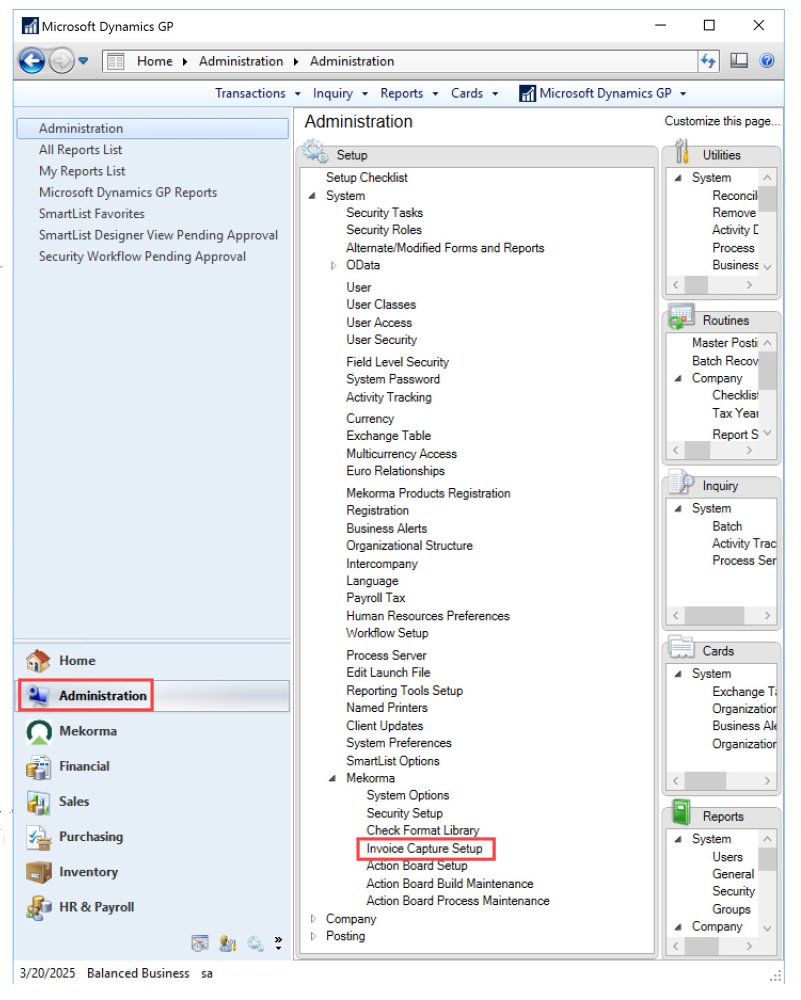Click the Inquiry magnifier icon
The width and height of the screenshot is (801, 1000).
[681, 482]
